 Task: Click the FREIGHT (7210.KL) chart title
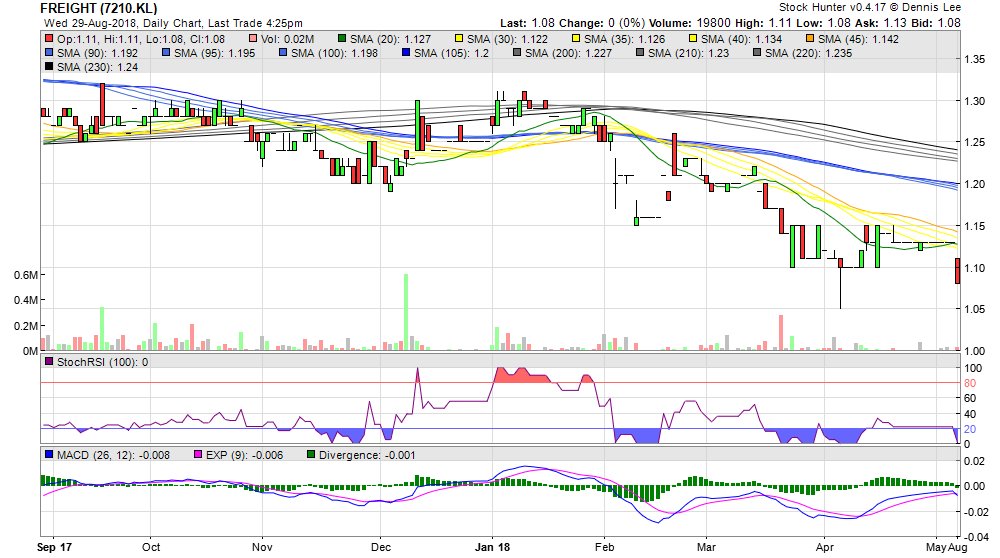[98, 8]
